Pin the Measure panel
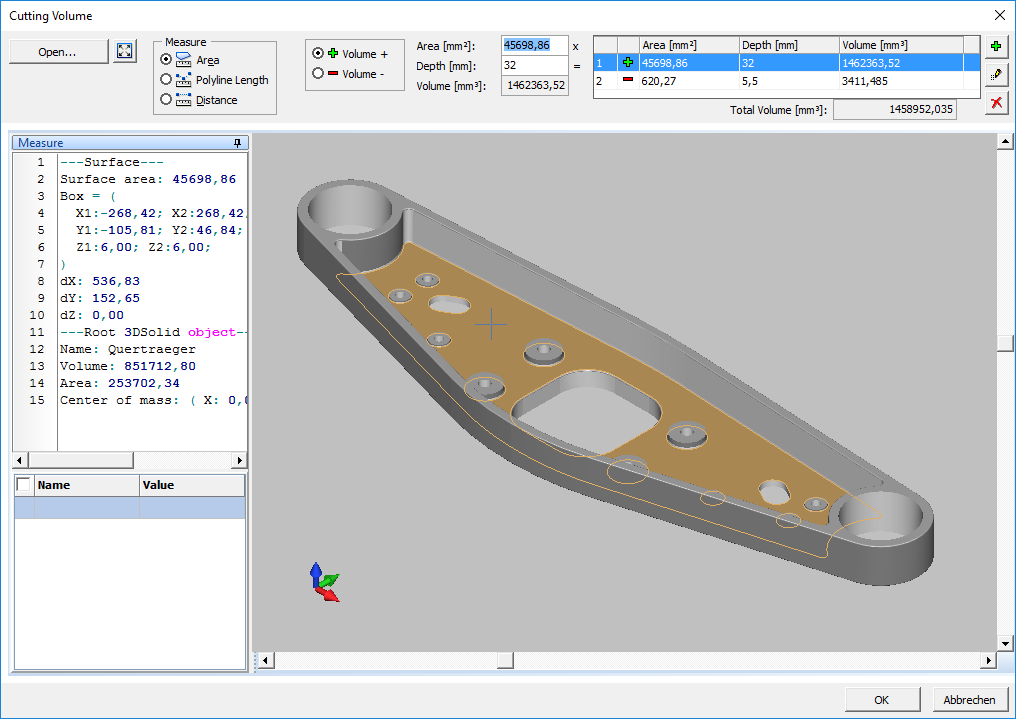This screenshot has width=1016, height=719. coord(237,143)
